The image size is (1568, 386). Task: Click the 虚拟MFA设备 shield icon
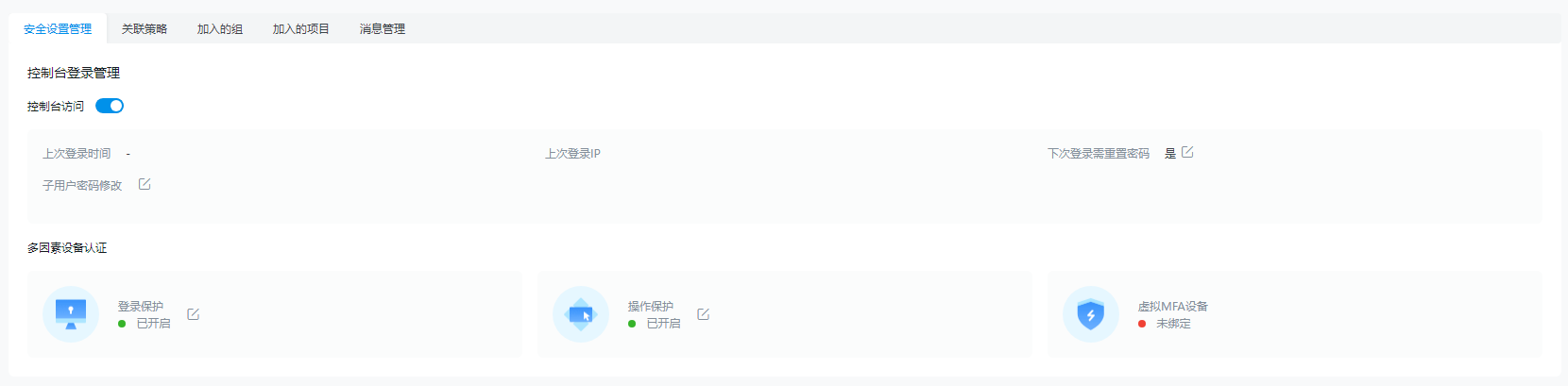click(x=1091, y=313)
